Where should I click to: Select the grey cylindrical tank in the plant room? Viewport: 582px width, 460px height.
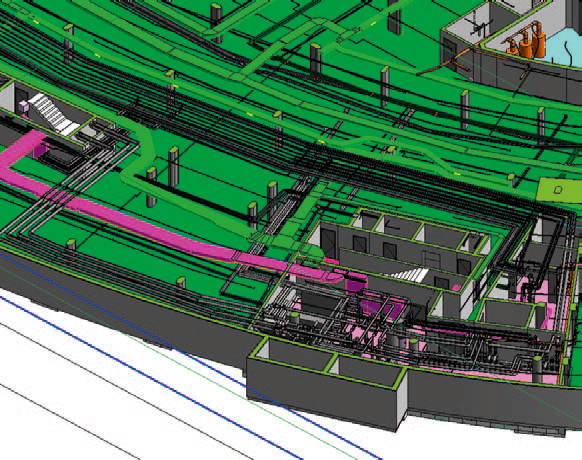point(537,369)
